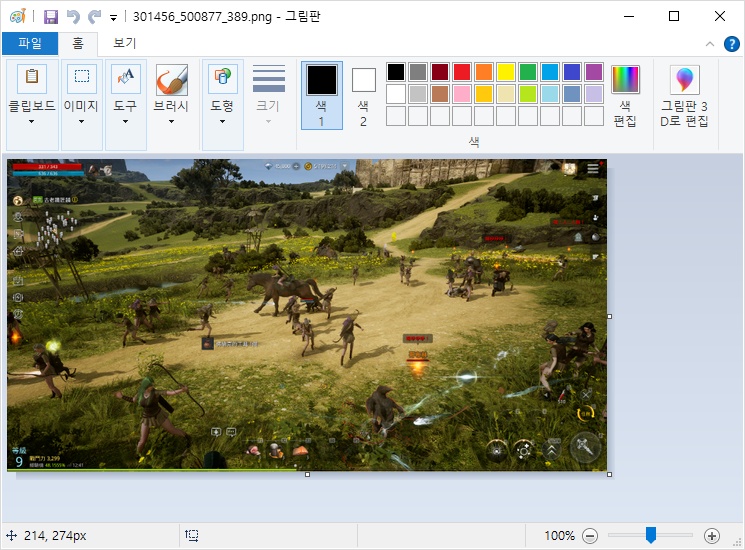Pick the light yellow color swatch
Image resolution: width=745 pixels, height=550 pixels.
point(506,94)
